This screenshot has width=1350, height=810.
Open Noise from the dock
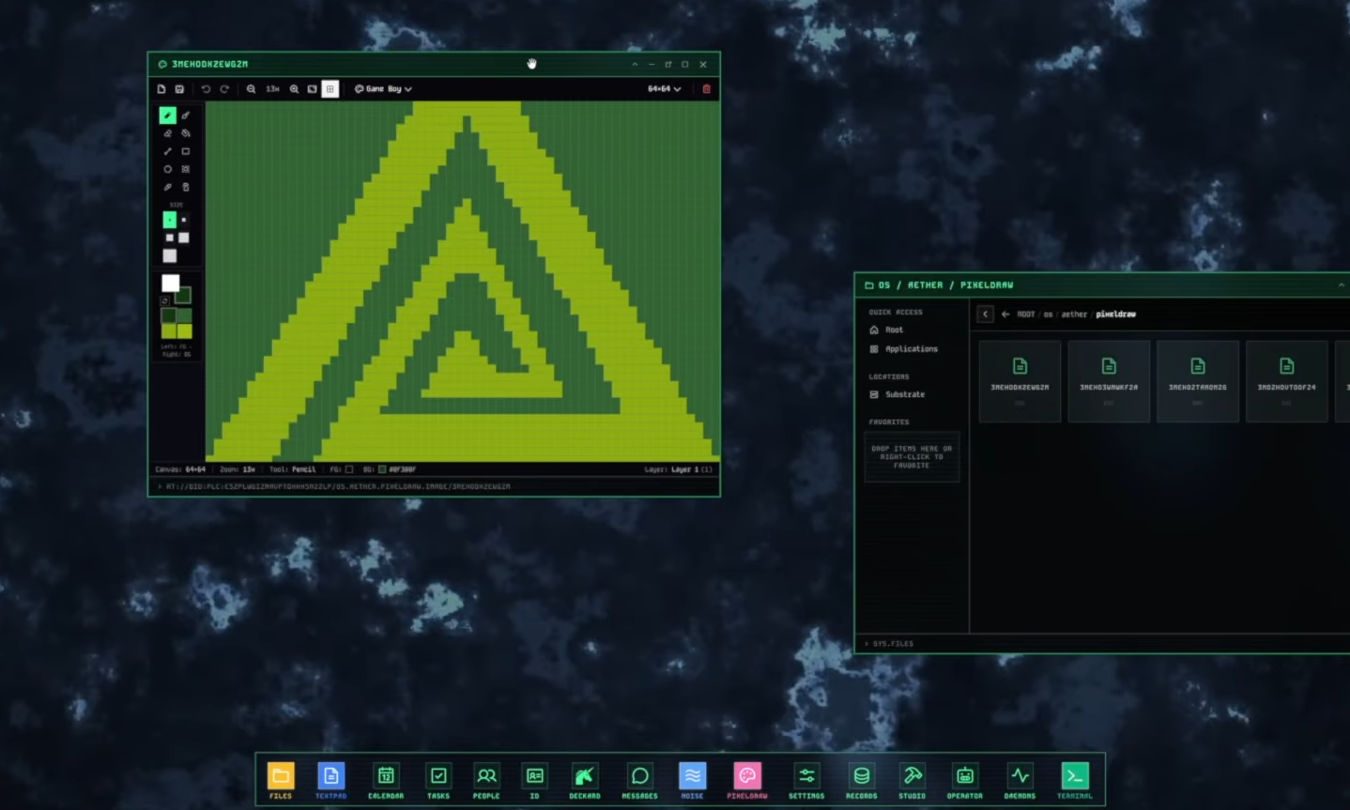pos(692,780)
